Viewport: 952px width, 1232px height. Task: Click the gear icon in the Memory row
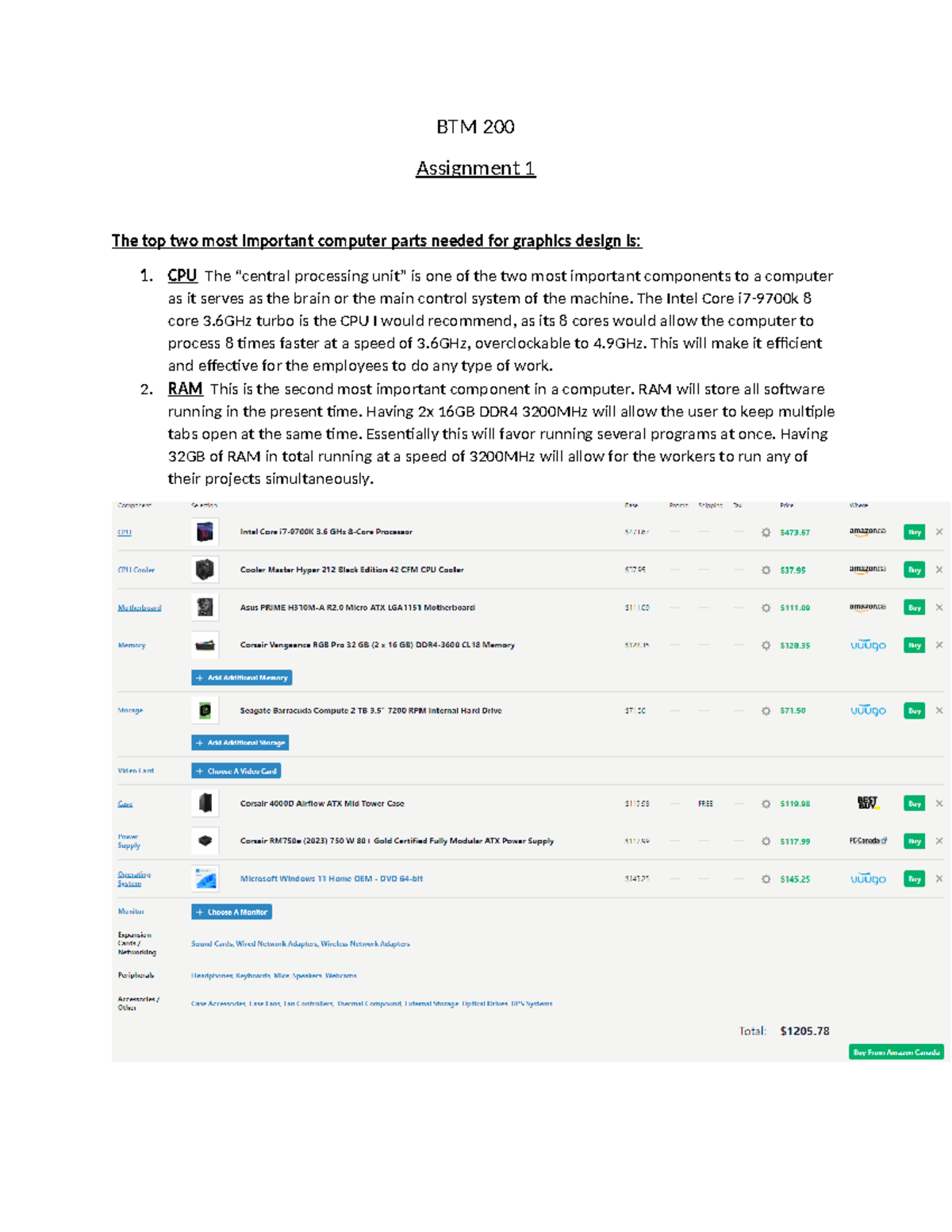pyautogui.click(x=766, y=645)
